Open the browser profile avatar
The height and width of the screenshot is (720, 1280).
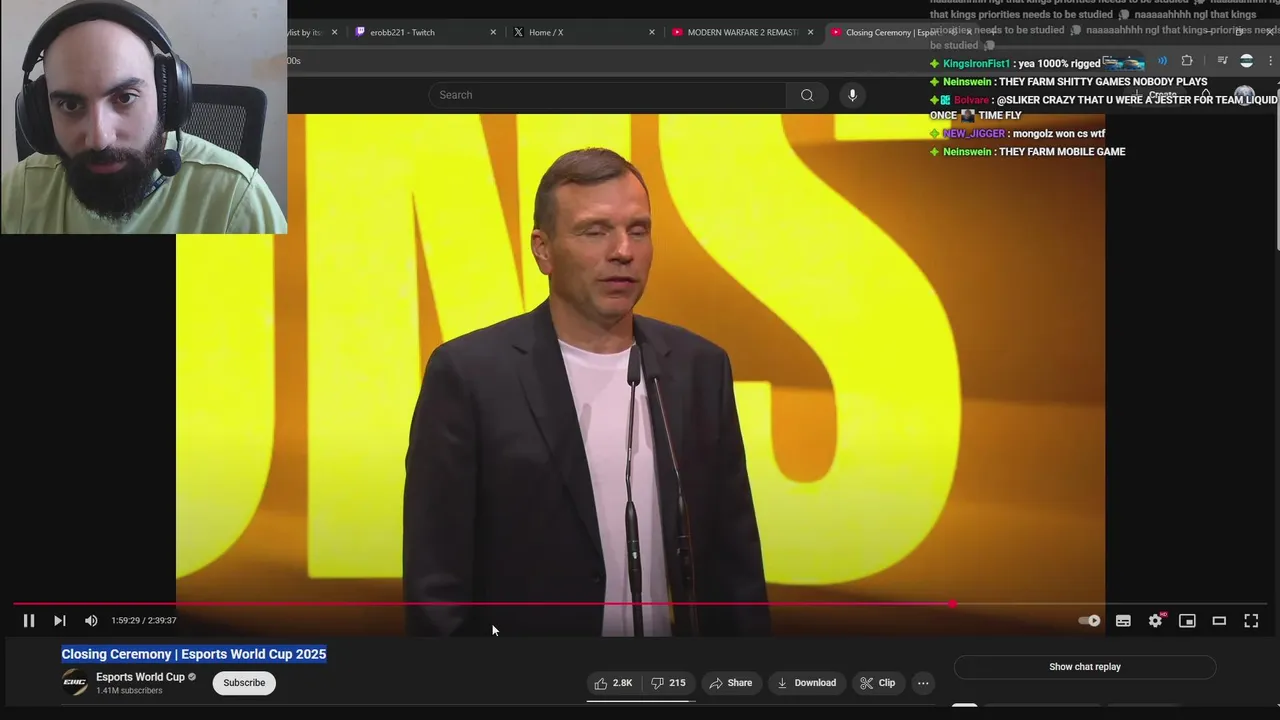pos(1246,61)
